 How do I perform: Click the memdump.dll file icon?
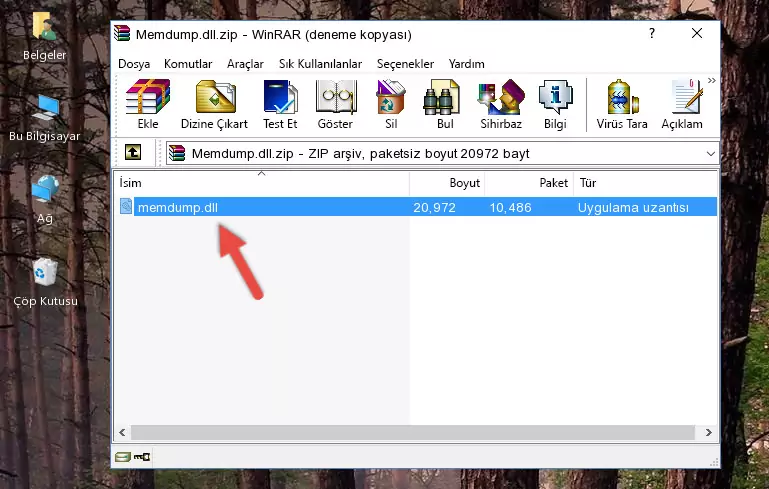pyautogui.click(x=126, y=206)
